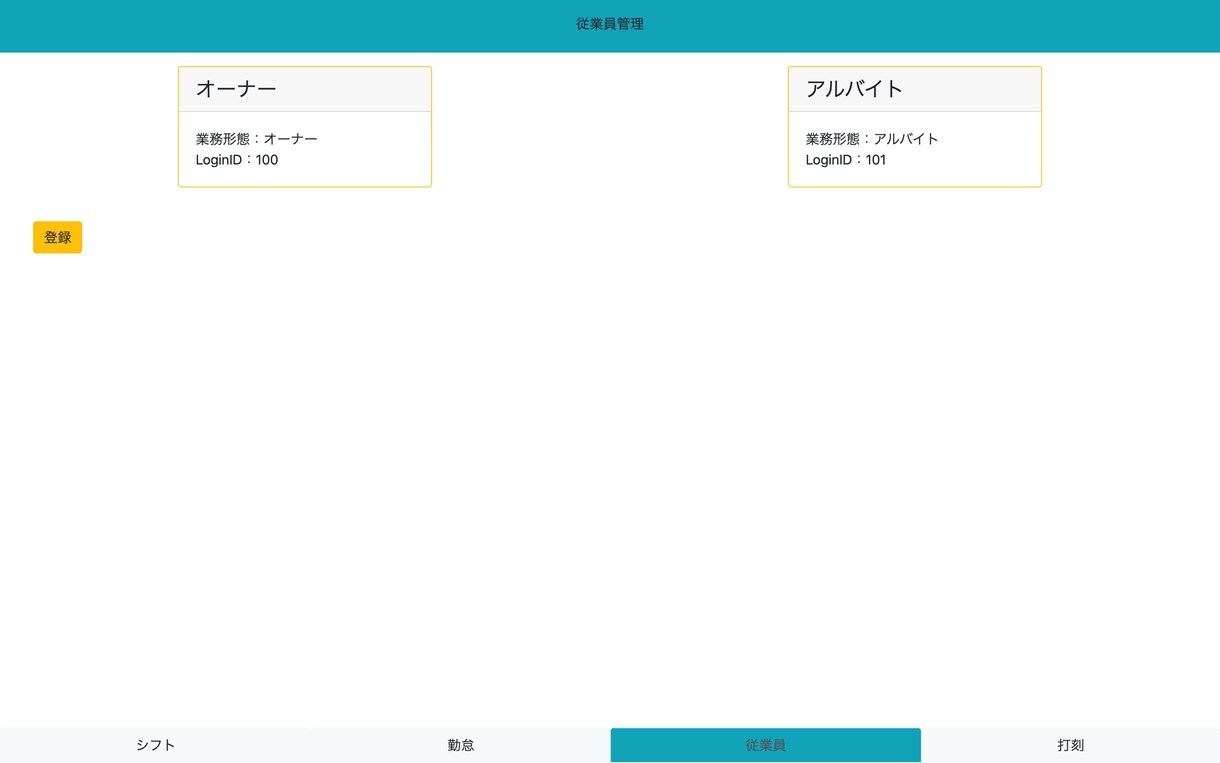Open the アルバイト employee card header
The height and width of the screenshot is (763, 1220).
coord(915,89)
